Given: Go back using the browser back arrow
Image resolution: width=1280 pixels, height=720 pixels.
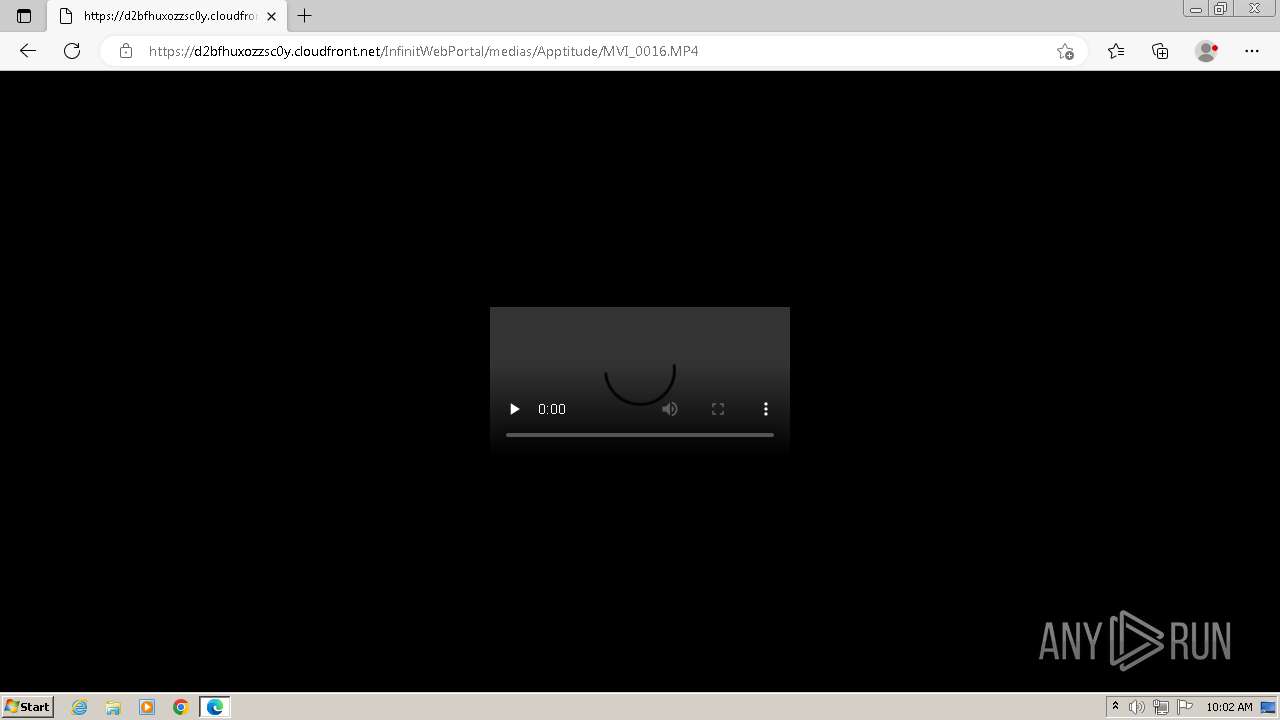Looking at the screenshot, I should [x=28, y=51].
